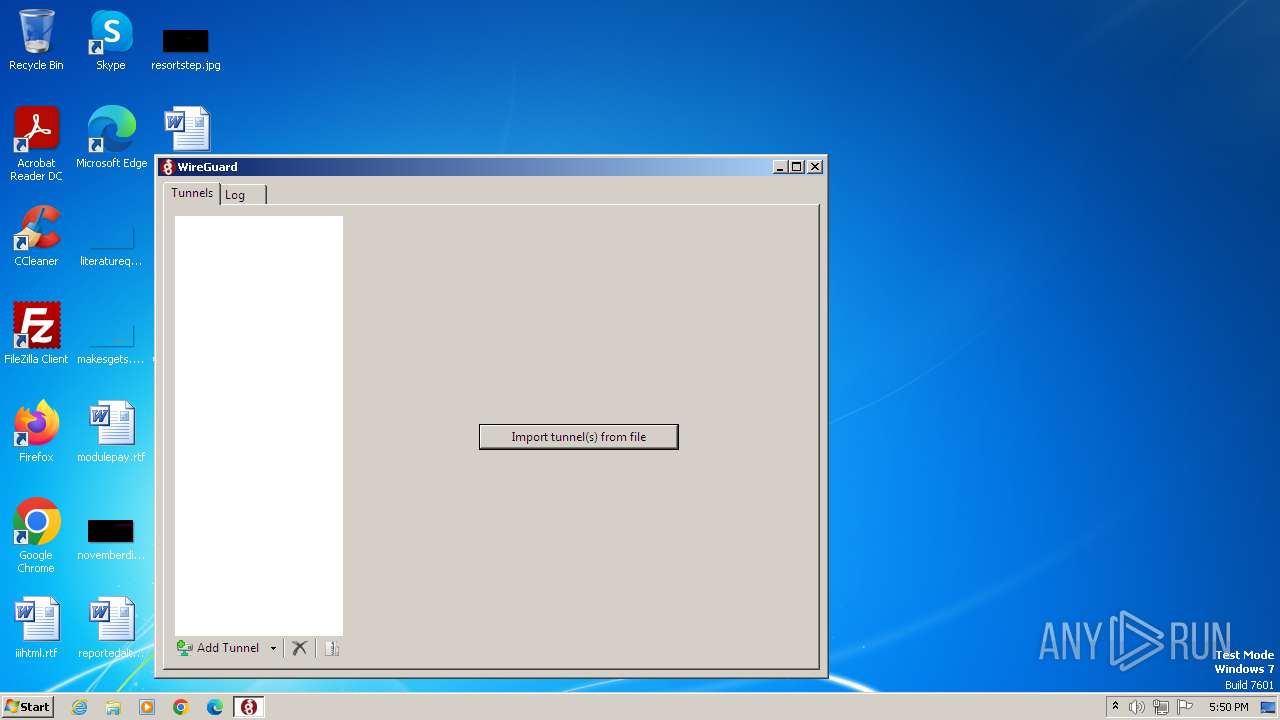Select the novemberdi... desktop file
Viewport: 1280px width, 720px height.
pos(111,539)
